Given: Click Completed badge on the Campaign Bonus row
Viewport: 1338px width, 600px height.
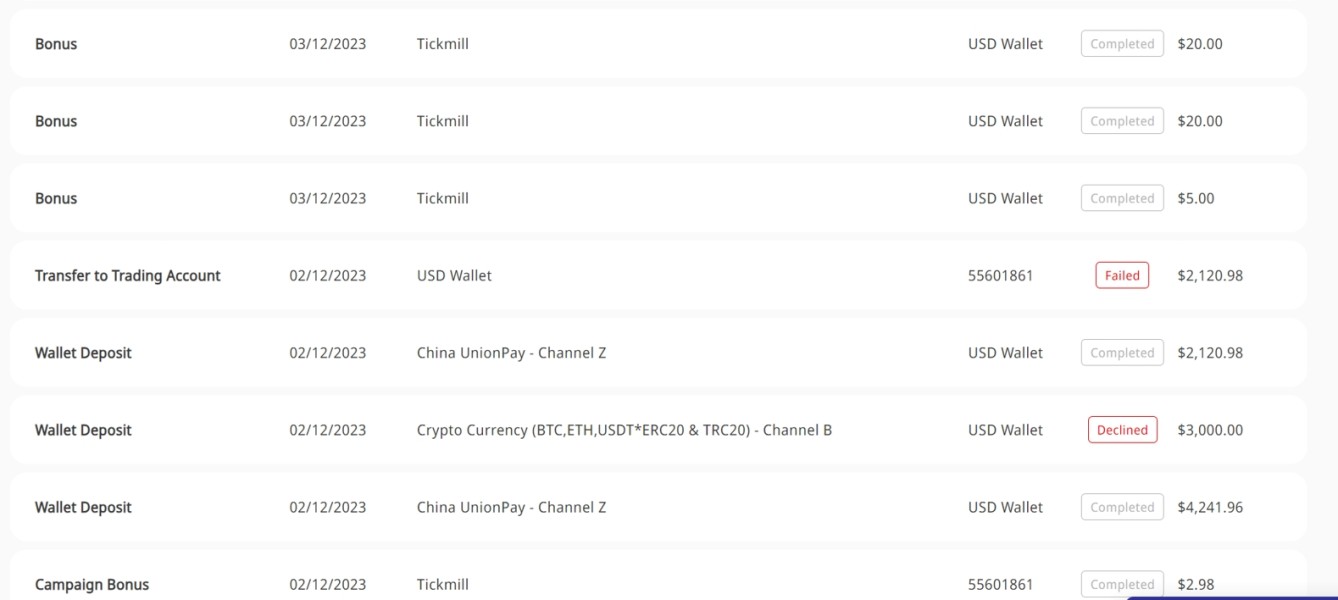Looking at the screenshot, I should pos(1122,584).
